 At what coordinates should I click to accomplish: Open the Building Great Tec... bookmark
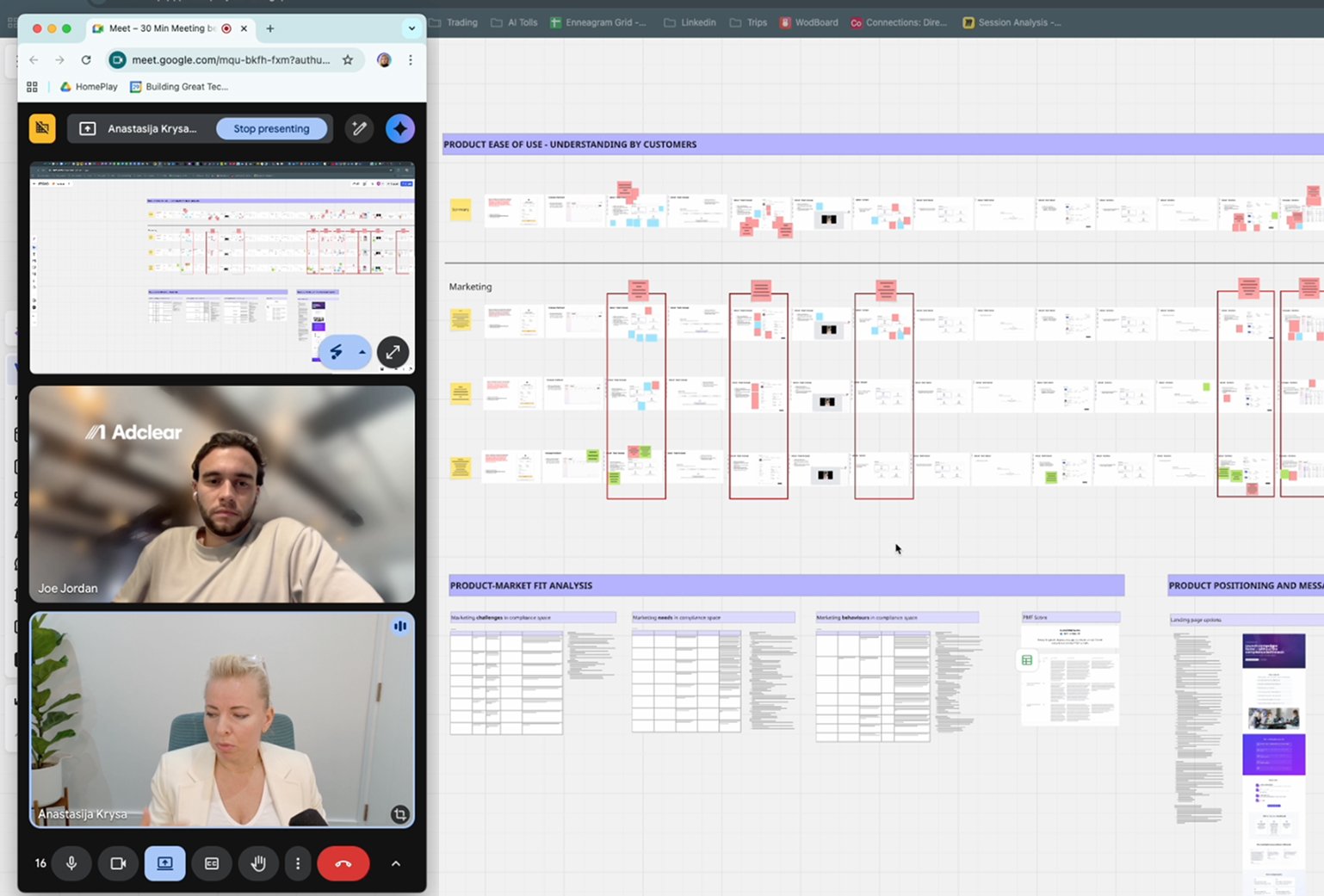(179, 86)
